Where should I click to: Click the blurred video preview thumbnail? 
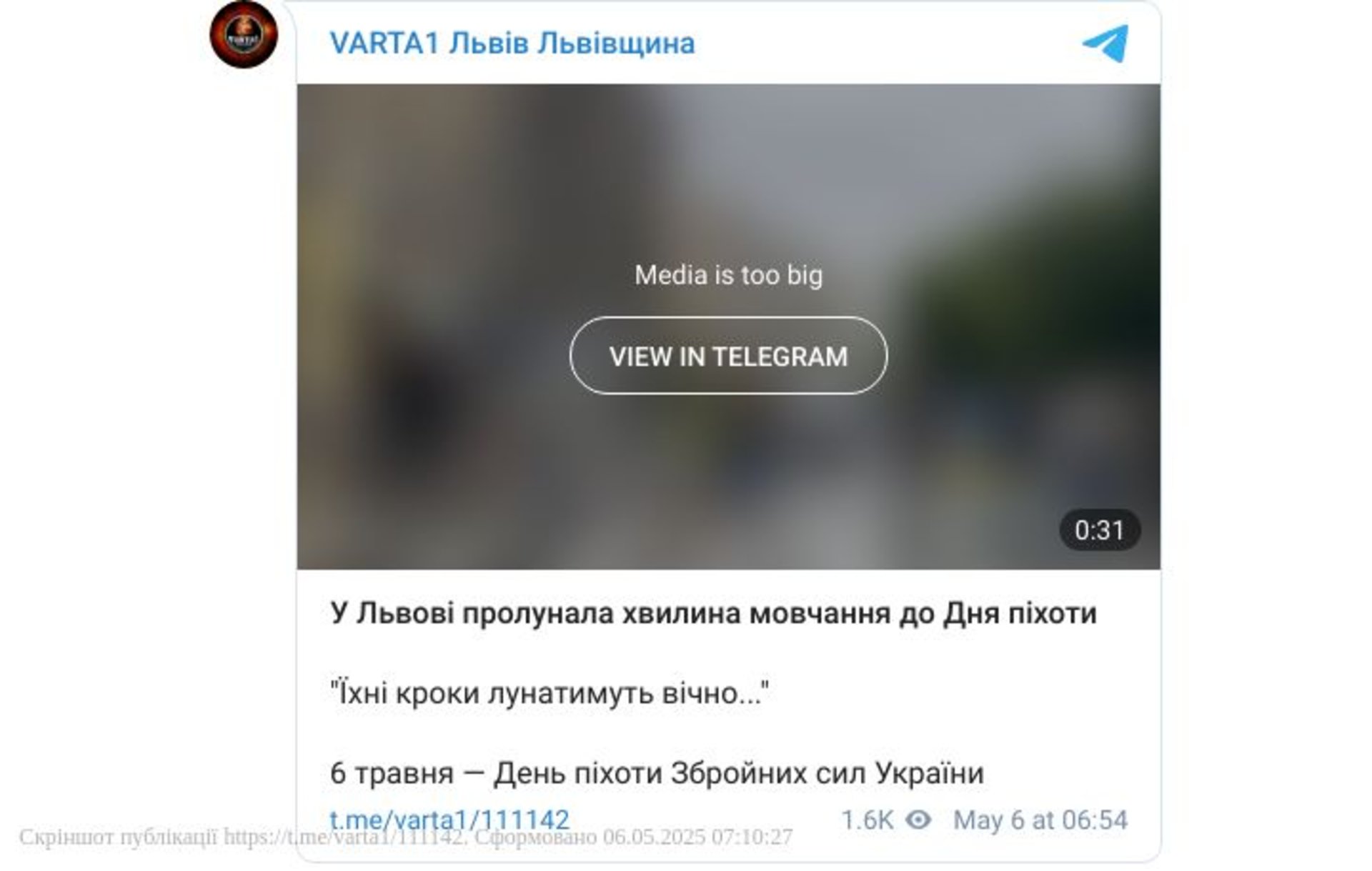point(728,327)
